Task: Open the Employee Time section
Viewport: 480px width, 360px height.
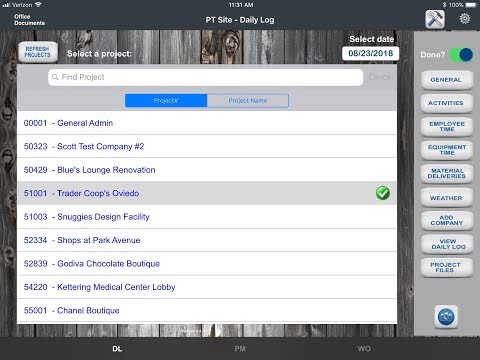Action: click(446, 127)
